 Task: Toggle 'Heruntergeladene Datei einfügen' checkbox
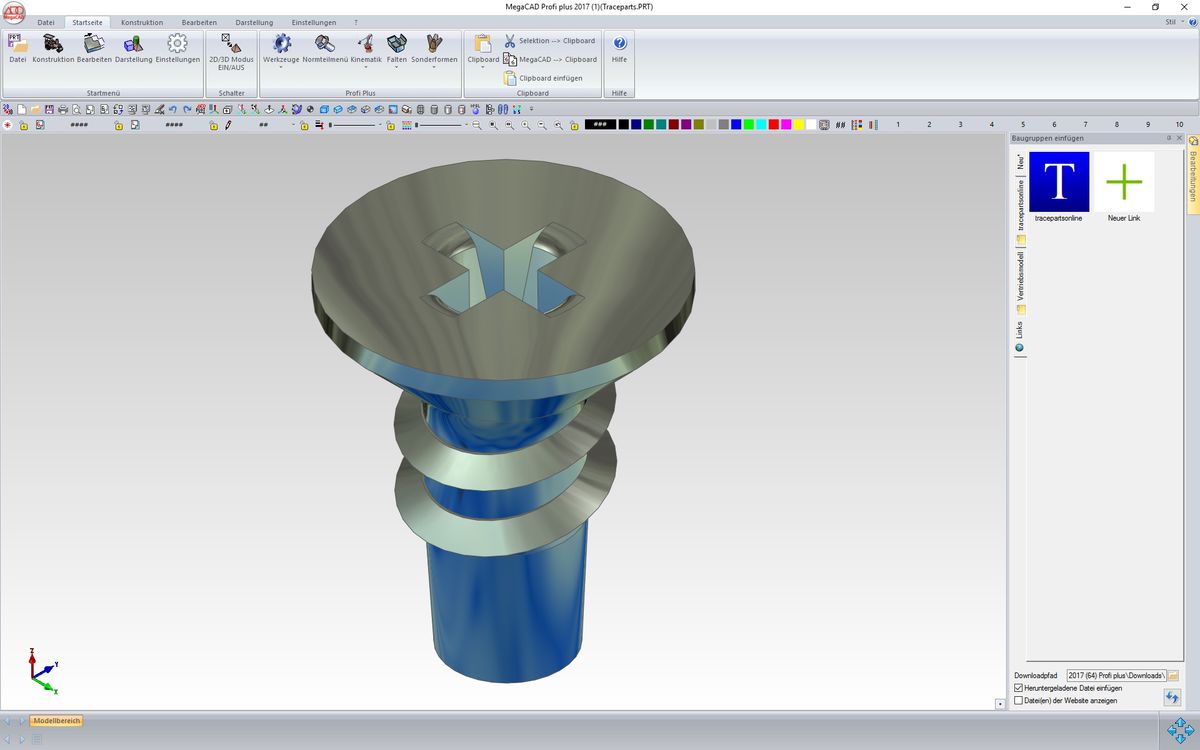1019,688
